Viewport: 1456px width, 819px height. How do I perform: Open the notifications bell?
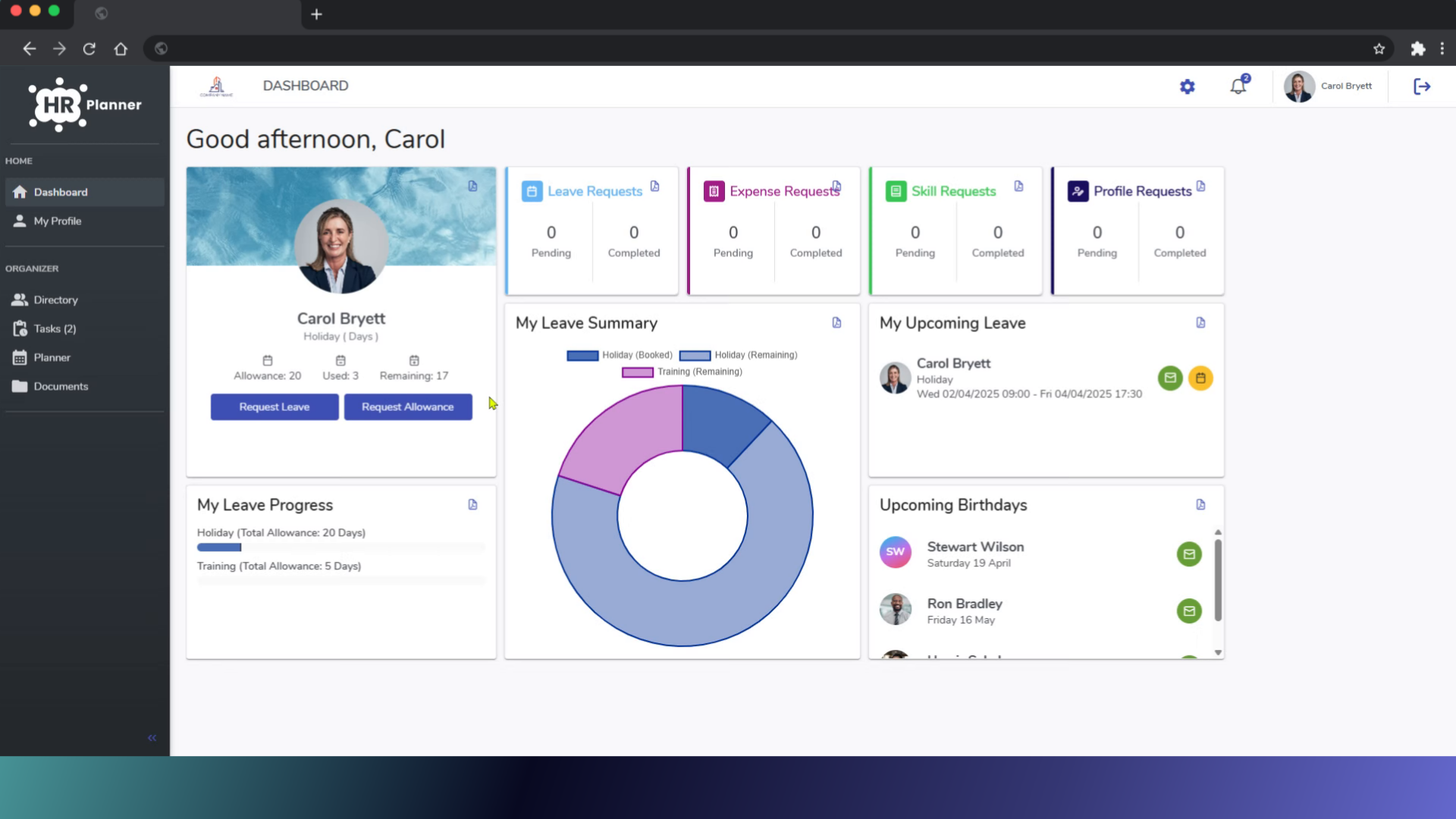click(1239, 85)
